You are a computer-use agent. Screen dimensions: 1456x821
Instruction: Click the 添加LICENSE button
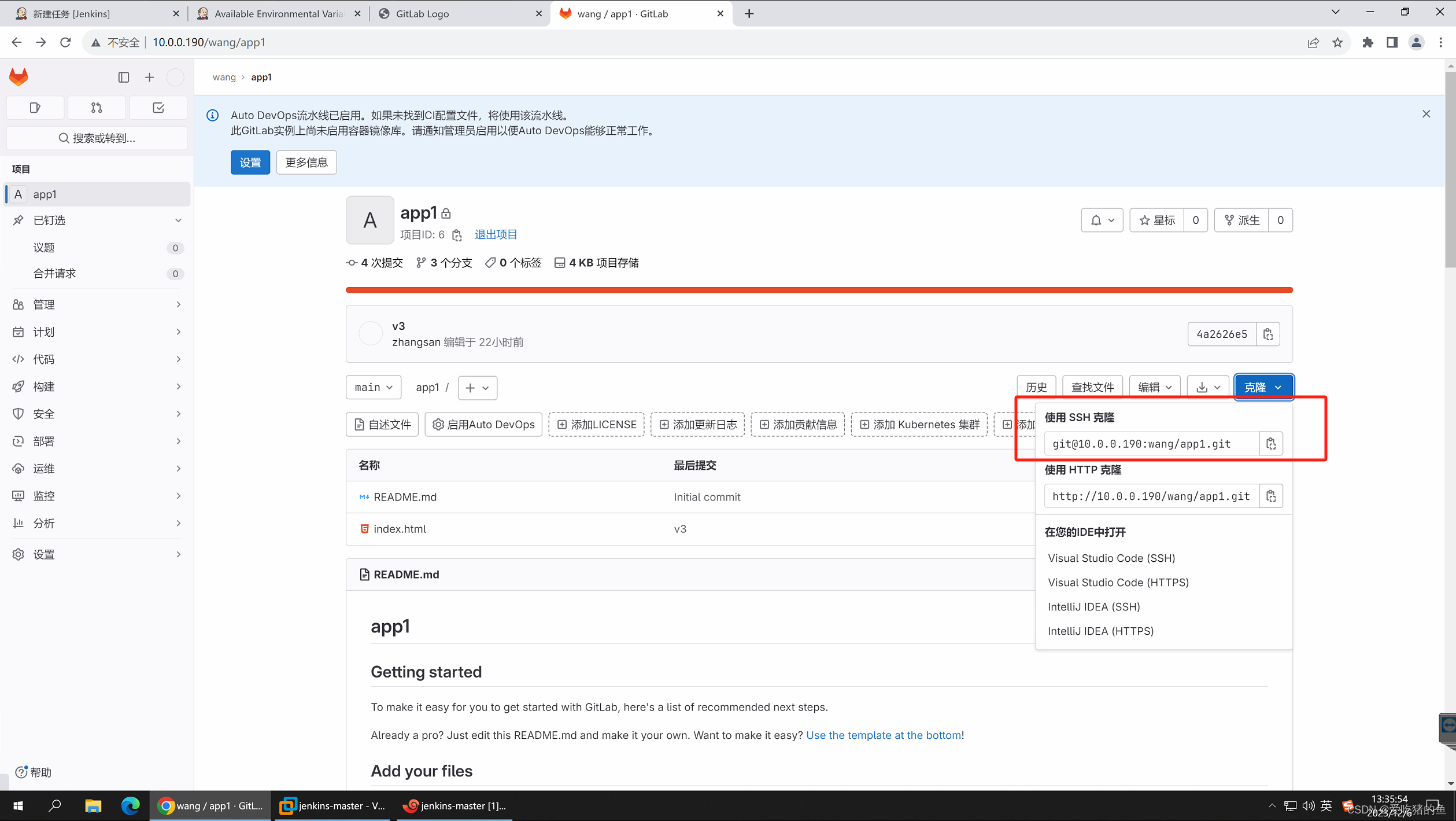(596, 425)
